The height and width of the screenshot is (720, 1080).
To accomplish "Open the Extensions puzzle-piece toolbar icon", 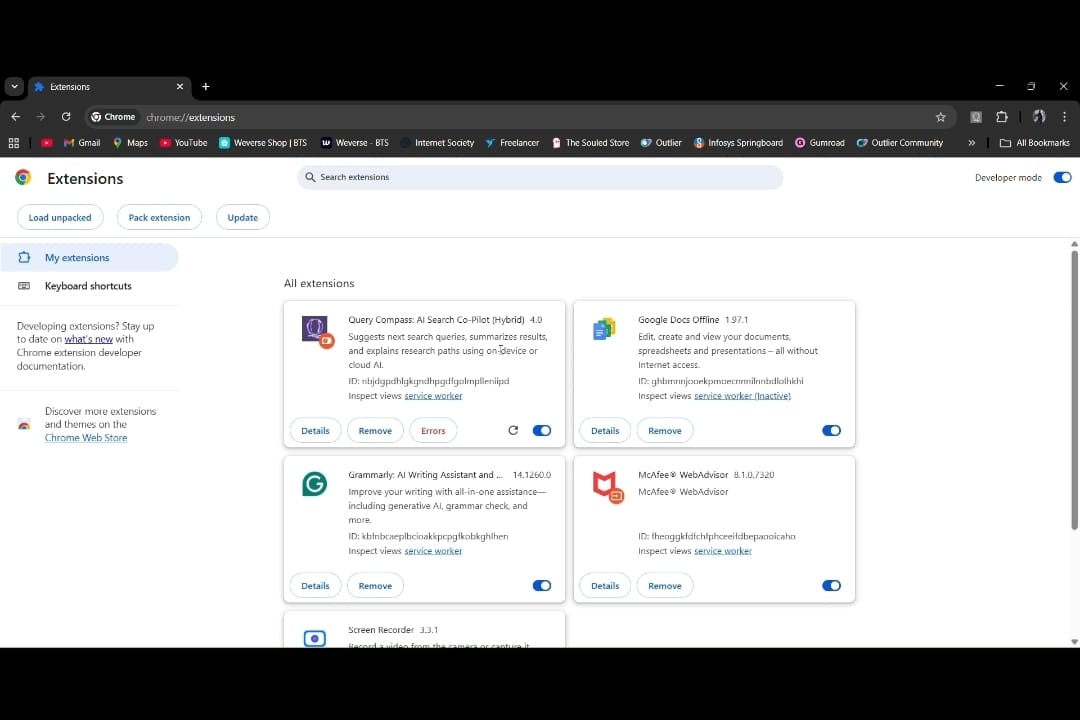I will click(x=1002, y=117).
